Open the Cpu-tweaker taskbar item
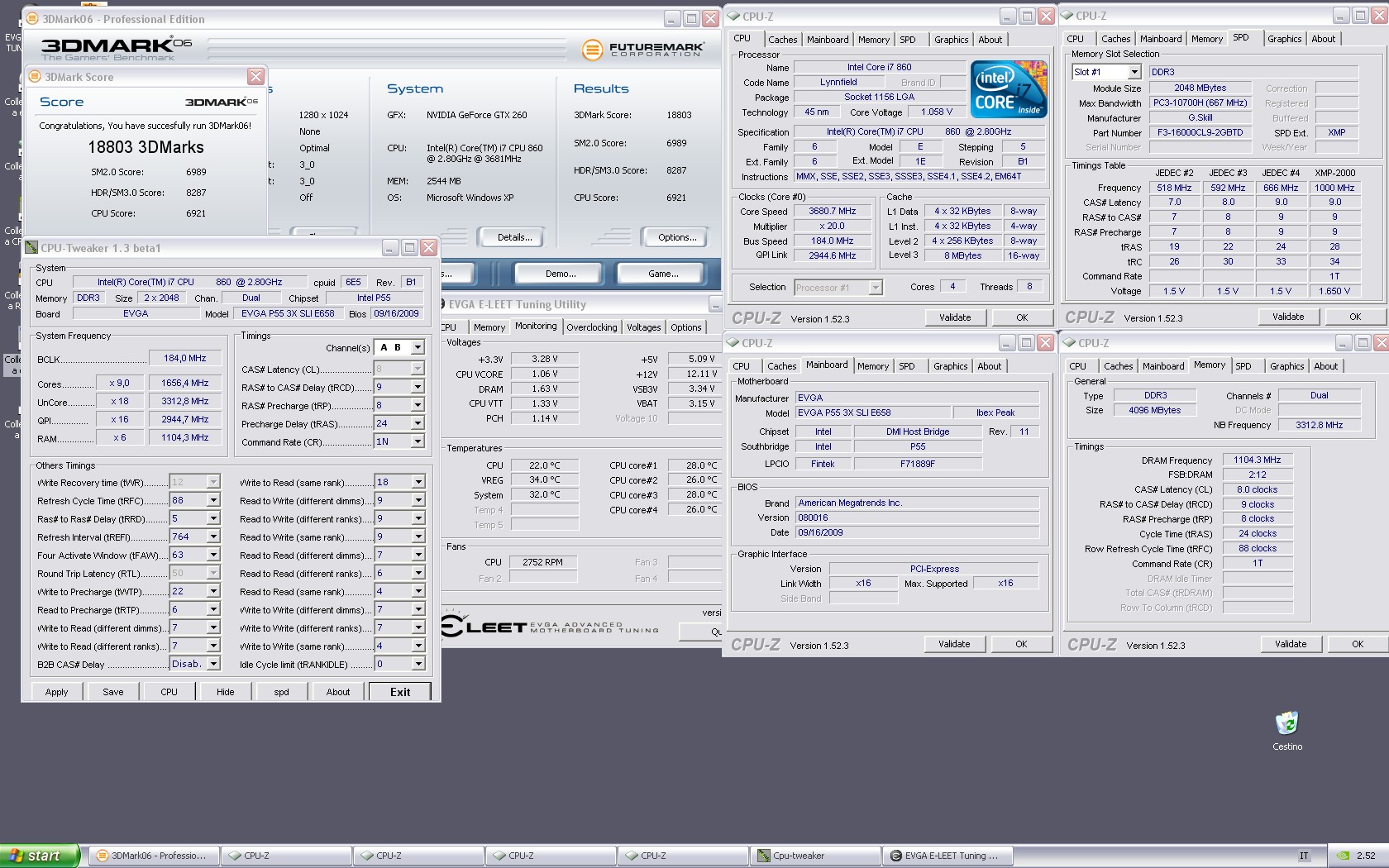This screenshot has width=1389, height=868. tap(815, 856)
